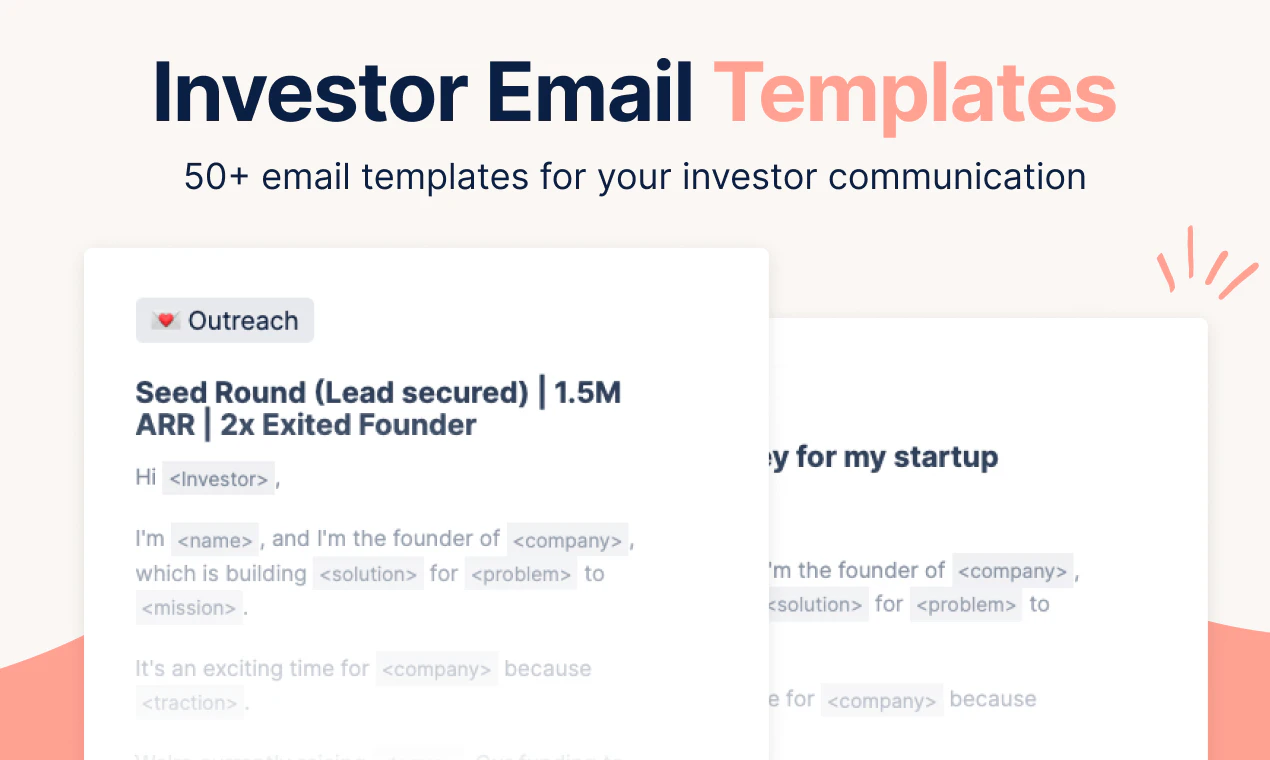1270x760 pixels.
Task: Click the <traction> placeholder token
Action: [x=190, y=703]
